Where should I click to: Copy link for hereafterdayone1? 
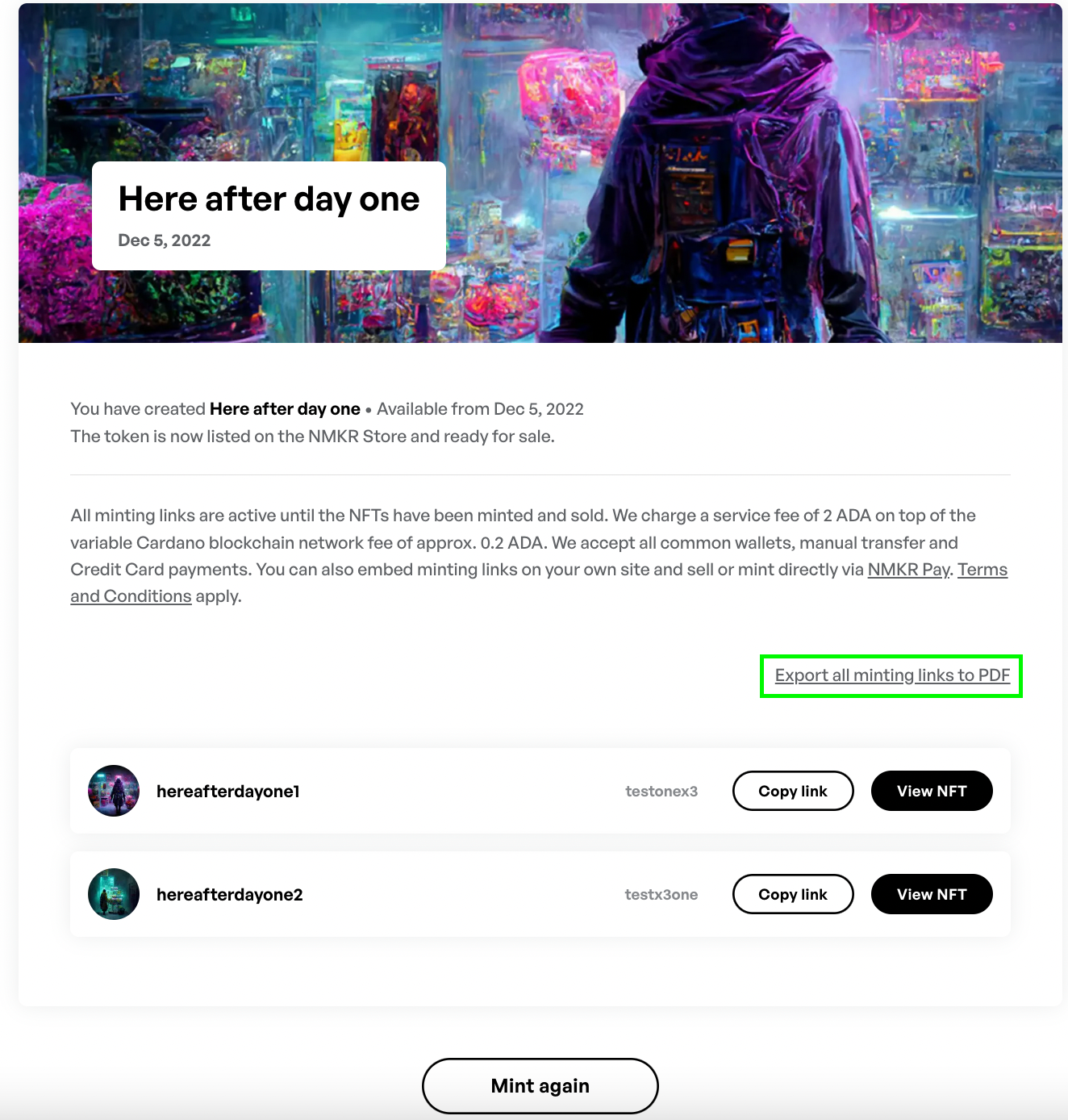(x=793, y=791)
